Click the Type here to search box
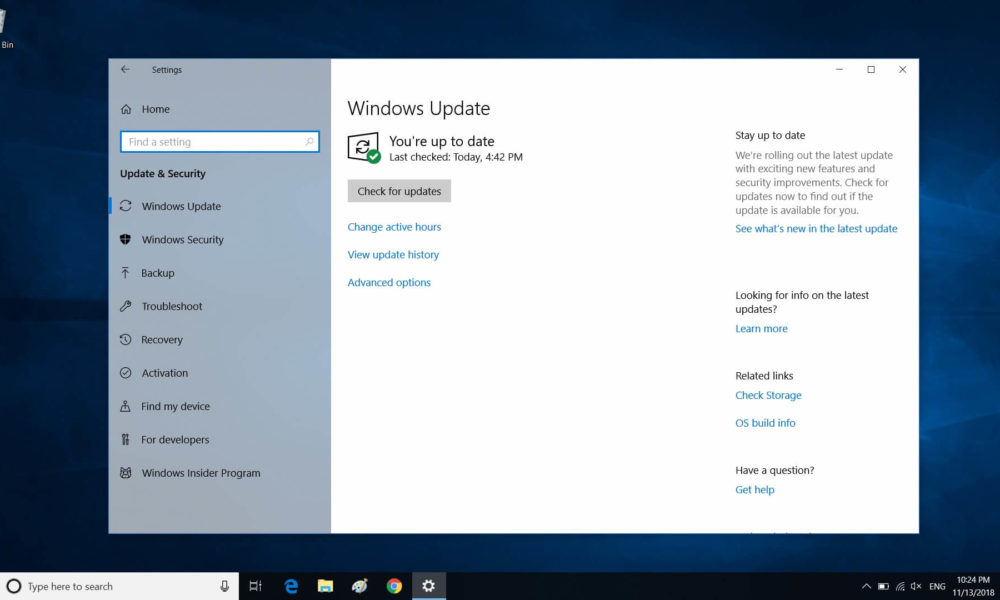The image size is (1000, 600). [x=120, y=586]
